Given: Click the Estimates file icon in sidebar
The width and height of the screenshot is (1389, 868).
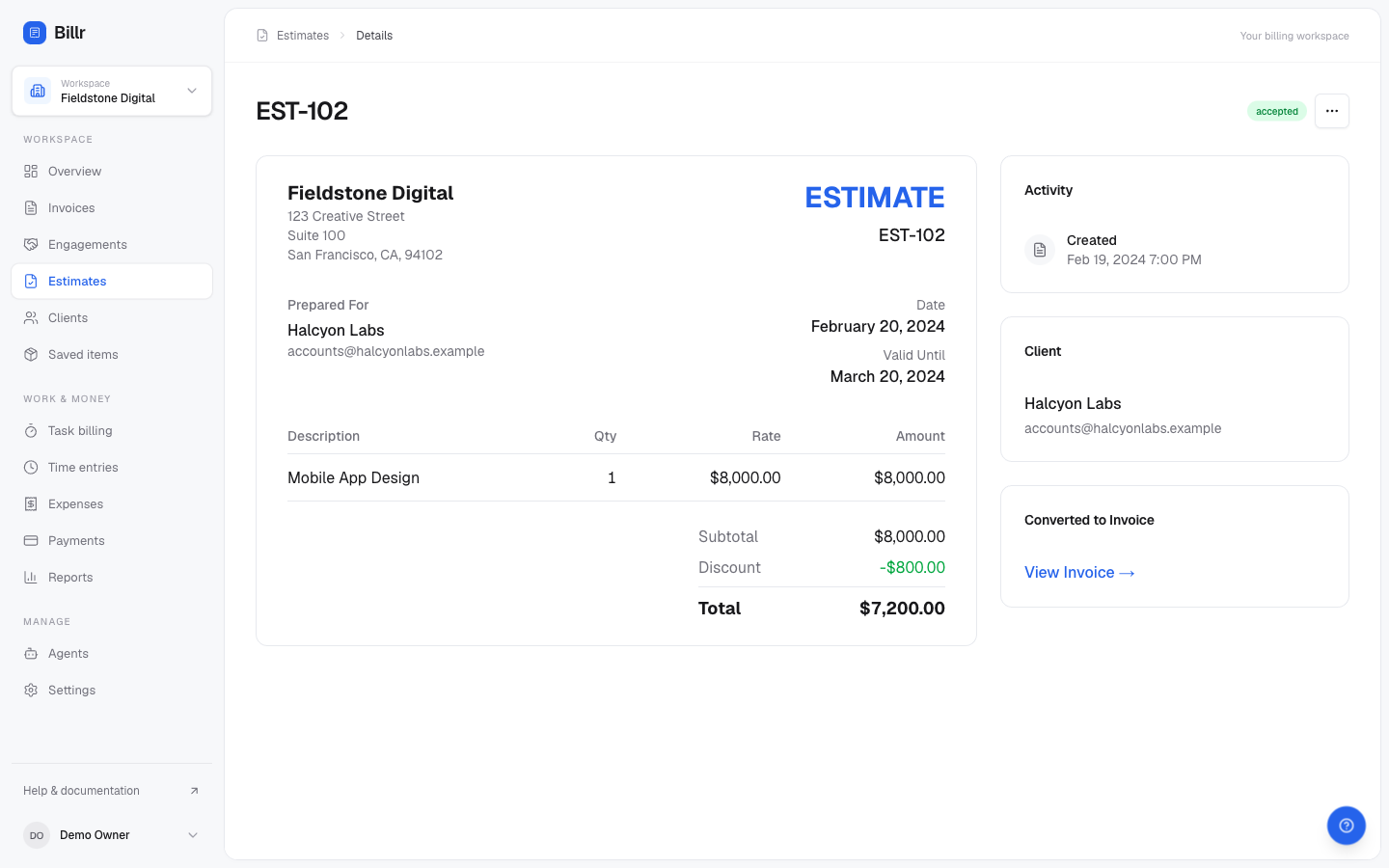Looking at the screenshot, I should coord(31,282).
